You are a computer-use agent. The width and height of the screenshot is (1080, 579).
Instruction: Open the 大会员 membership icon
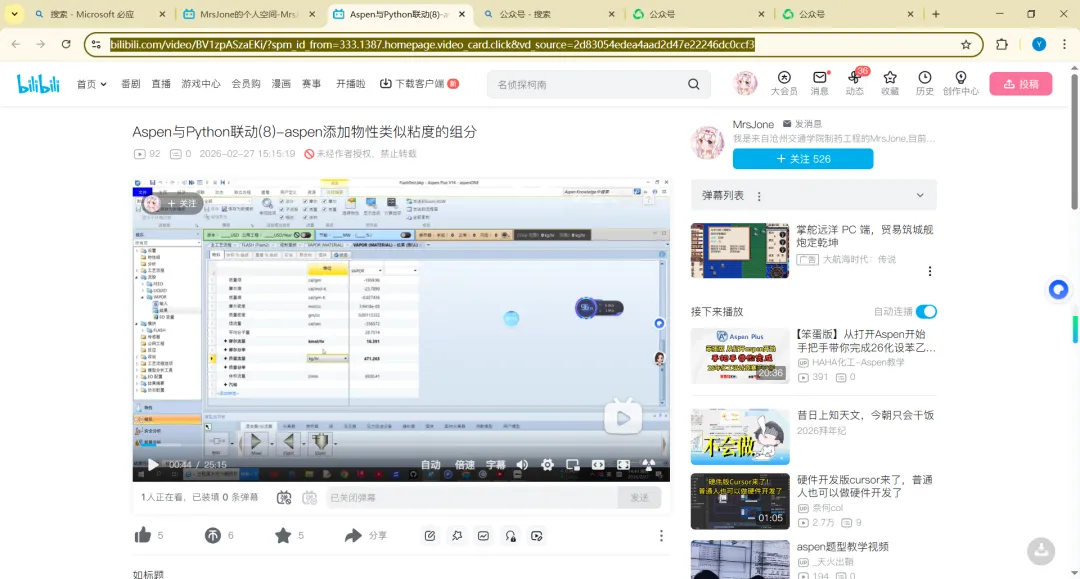click(784, 83)
